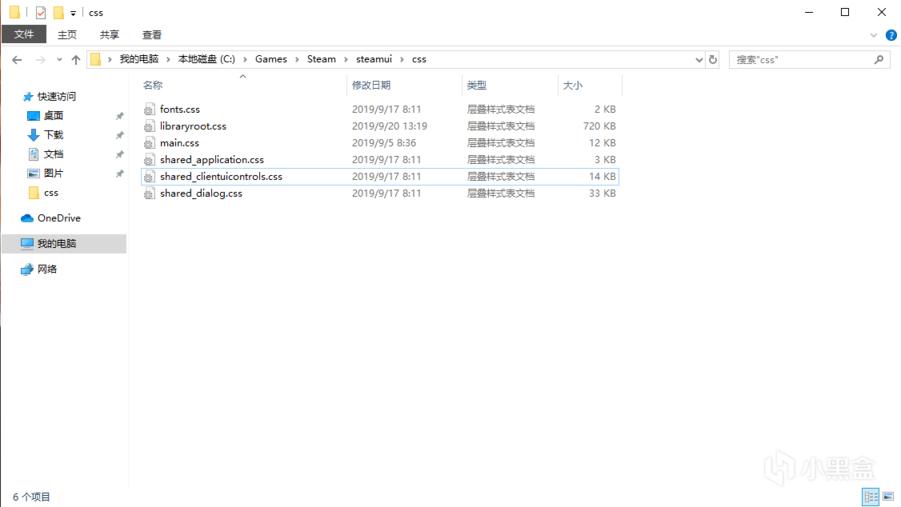This screenshot has width=901, height=507.
Task: Open the 文件 menu tab
Action: [24, 34]
